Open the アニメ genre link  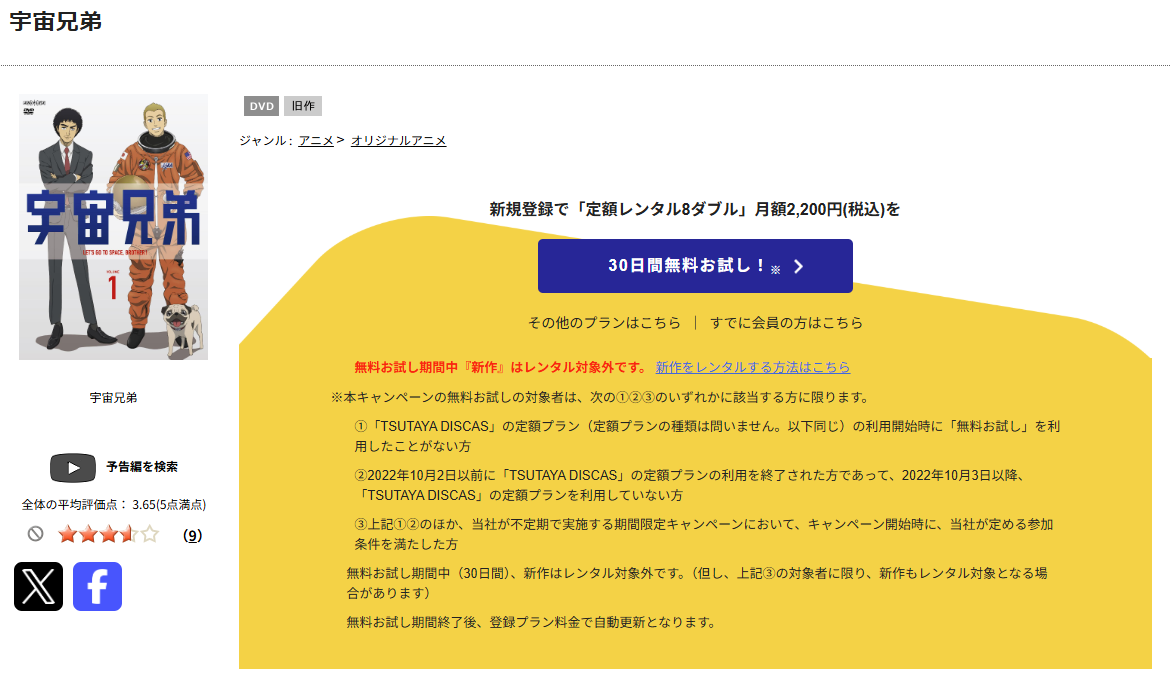tap(316, 140)
